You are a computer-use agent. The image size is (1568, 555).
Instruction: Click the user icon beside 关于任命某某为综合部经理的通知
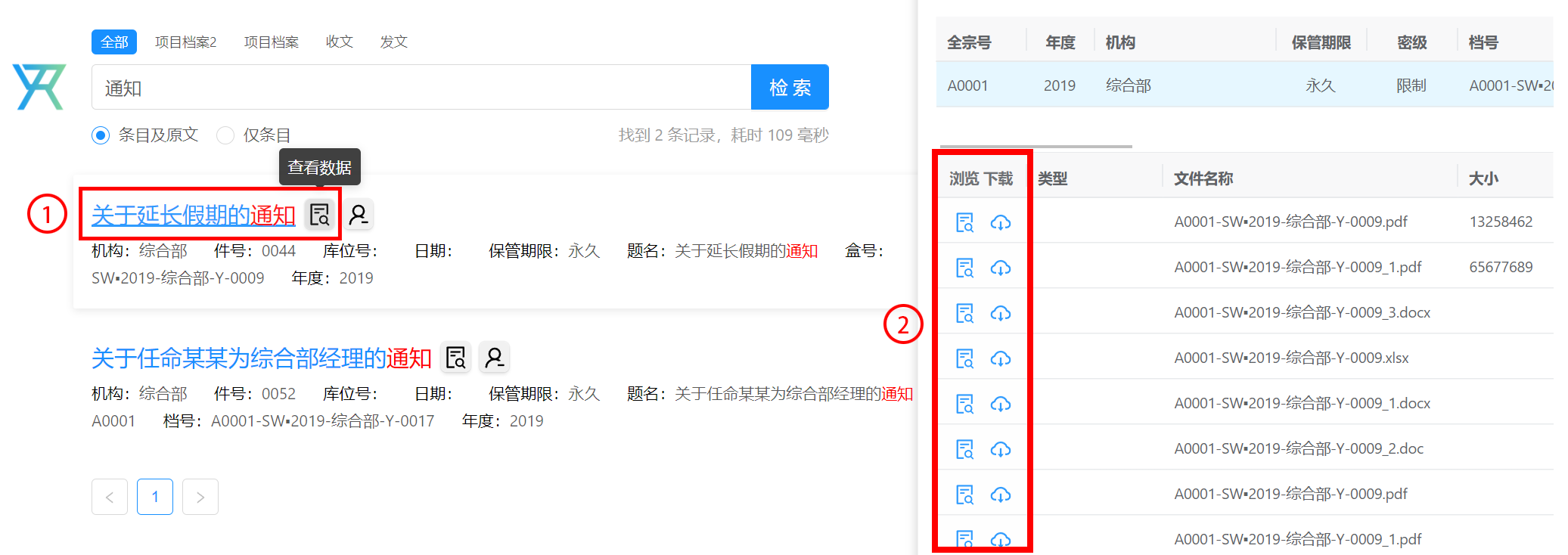click(495, 358)
